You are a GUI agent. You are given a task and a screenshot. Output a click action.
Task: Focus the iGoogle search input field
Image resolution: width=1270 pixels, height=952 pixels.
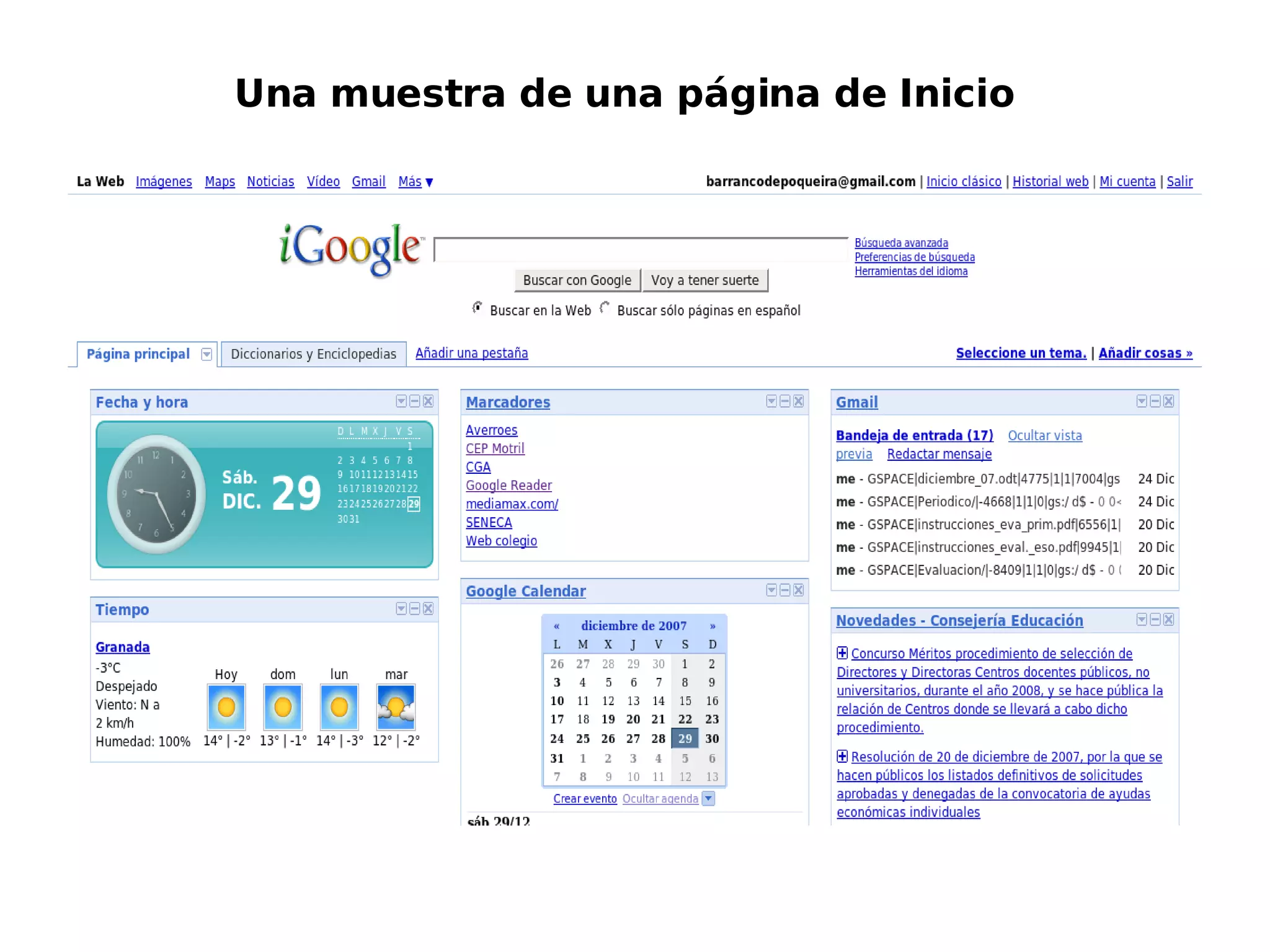(x=641, y=249)
